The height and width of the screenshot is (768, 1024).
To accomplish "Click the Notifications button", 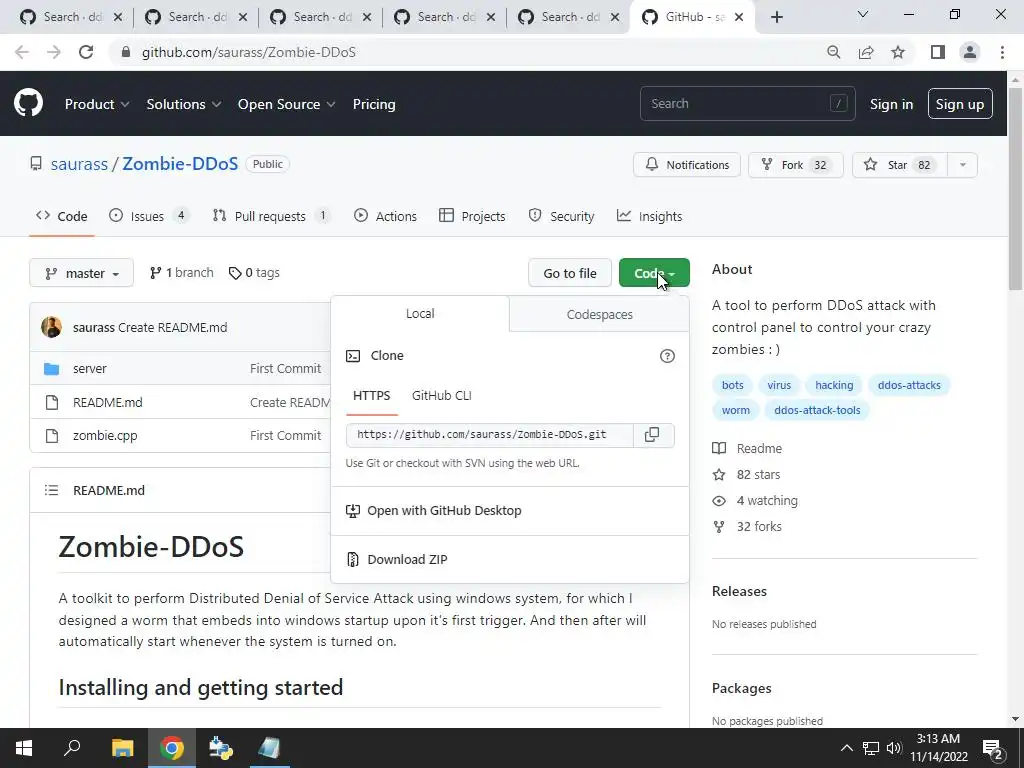I will pyautogui.click(x=687, y=165).
